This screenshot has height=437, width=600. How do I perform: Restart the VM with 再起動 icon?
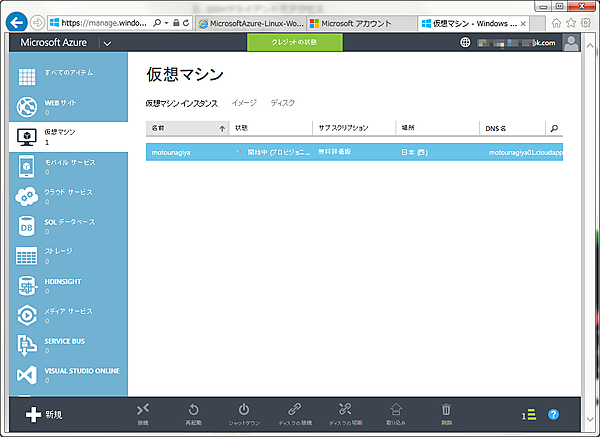(194, 410)
